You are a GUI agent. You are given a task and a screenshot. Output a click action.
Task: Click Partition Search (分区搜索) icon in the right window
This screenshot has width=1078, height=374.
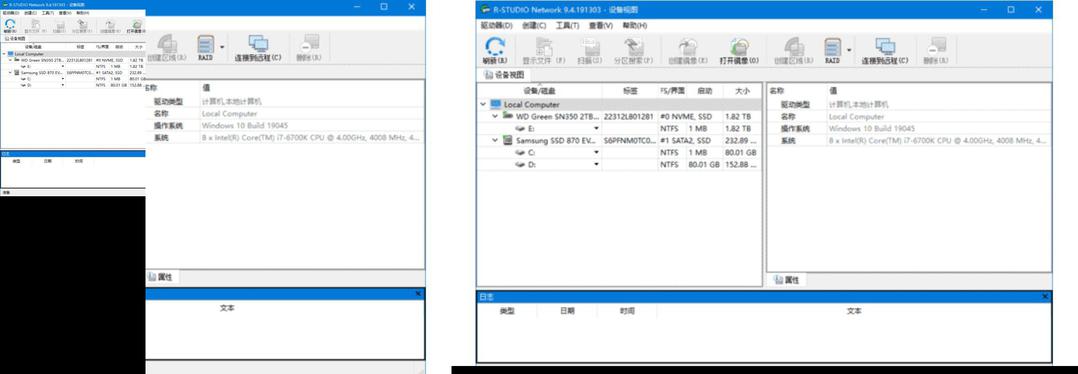tap(633, 50)
